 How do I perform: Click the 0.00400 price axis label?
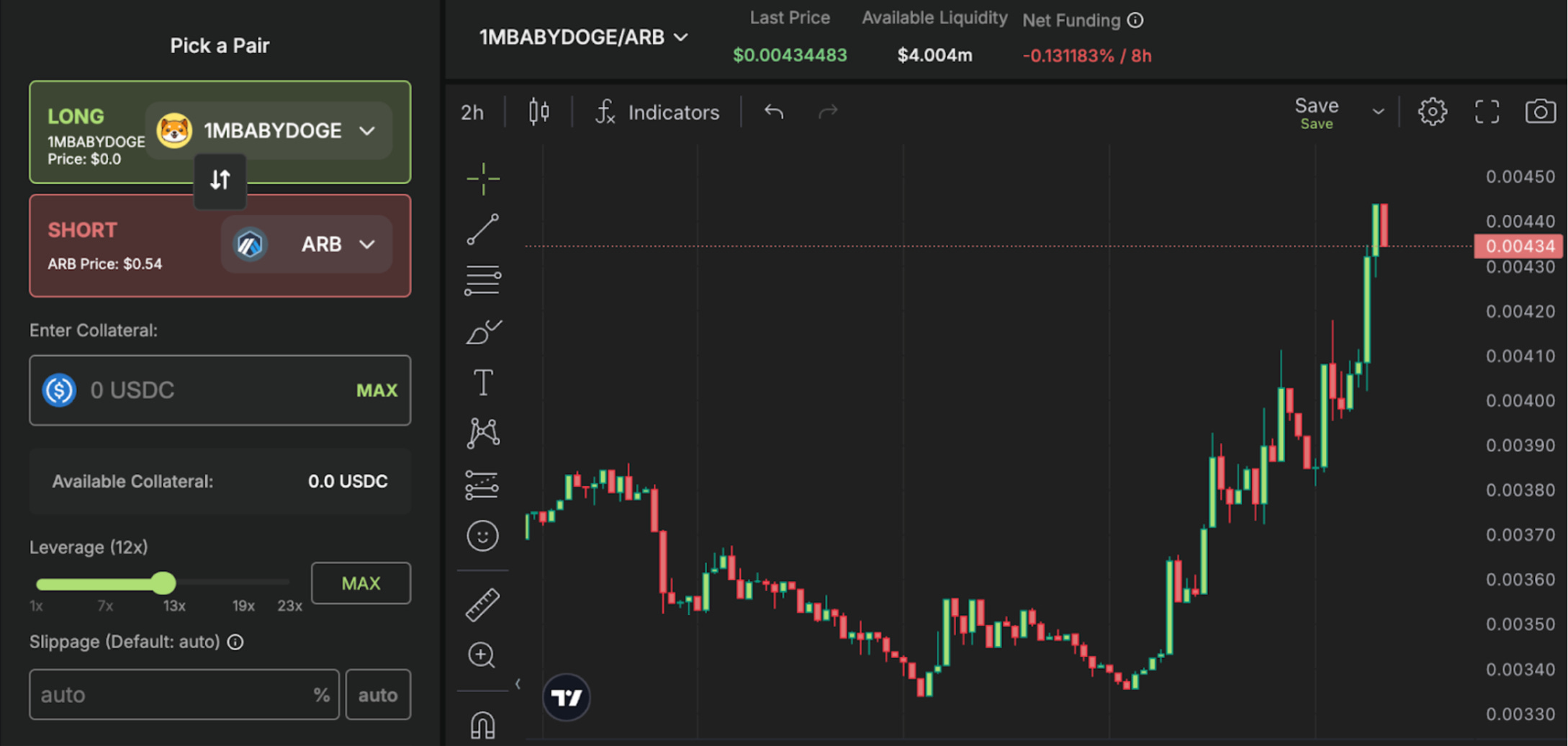click(x=1520, y=400)
